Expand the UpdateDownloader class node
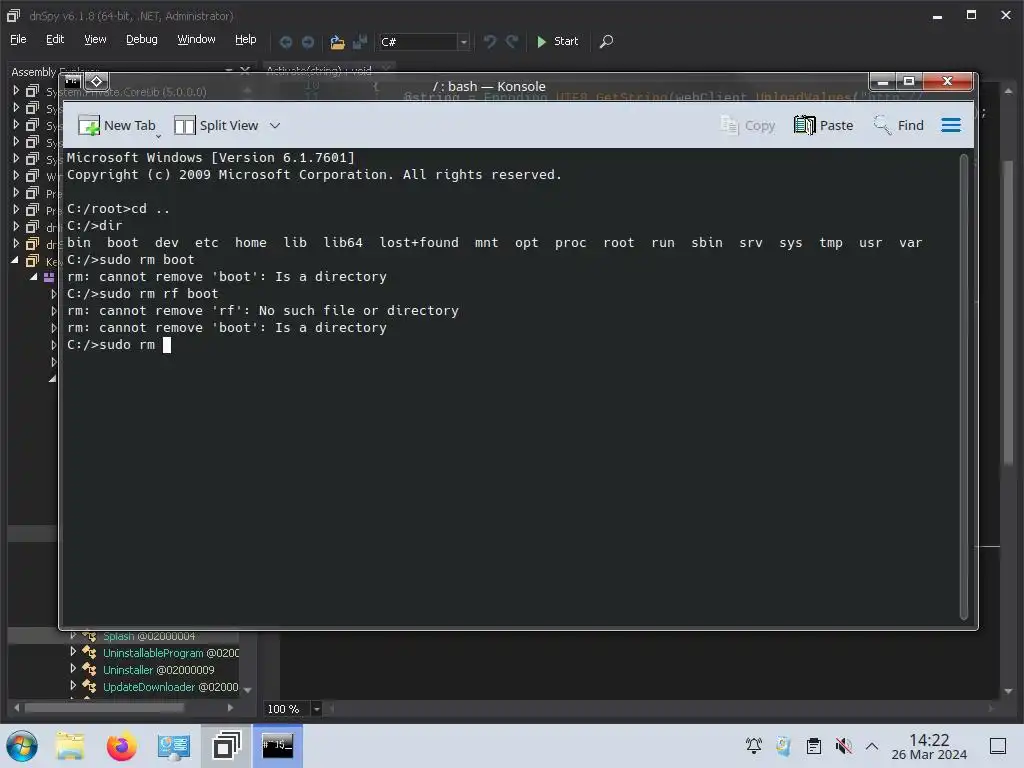 click(x=73, y=686)
